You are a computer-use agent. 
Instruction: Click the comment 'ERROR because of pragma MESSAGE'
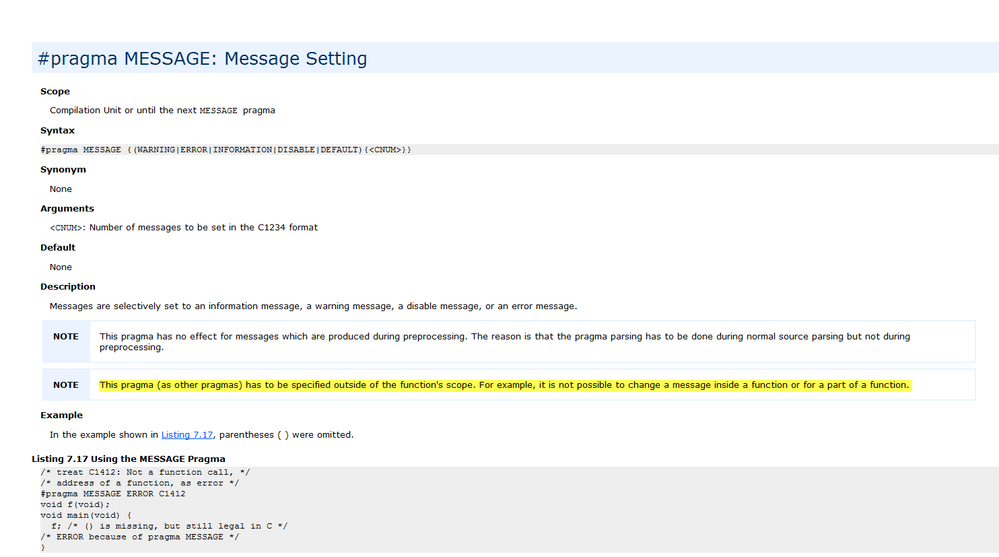point(140,537)
